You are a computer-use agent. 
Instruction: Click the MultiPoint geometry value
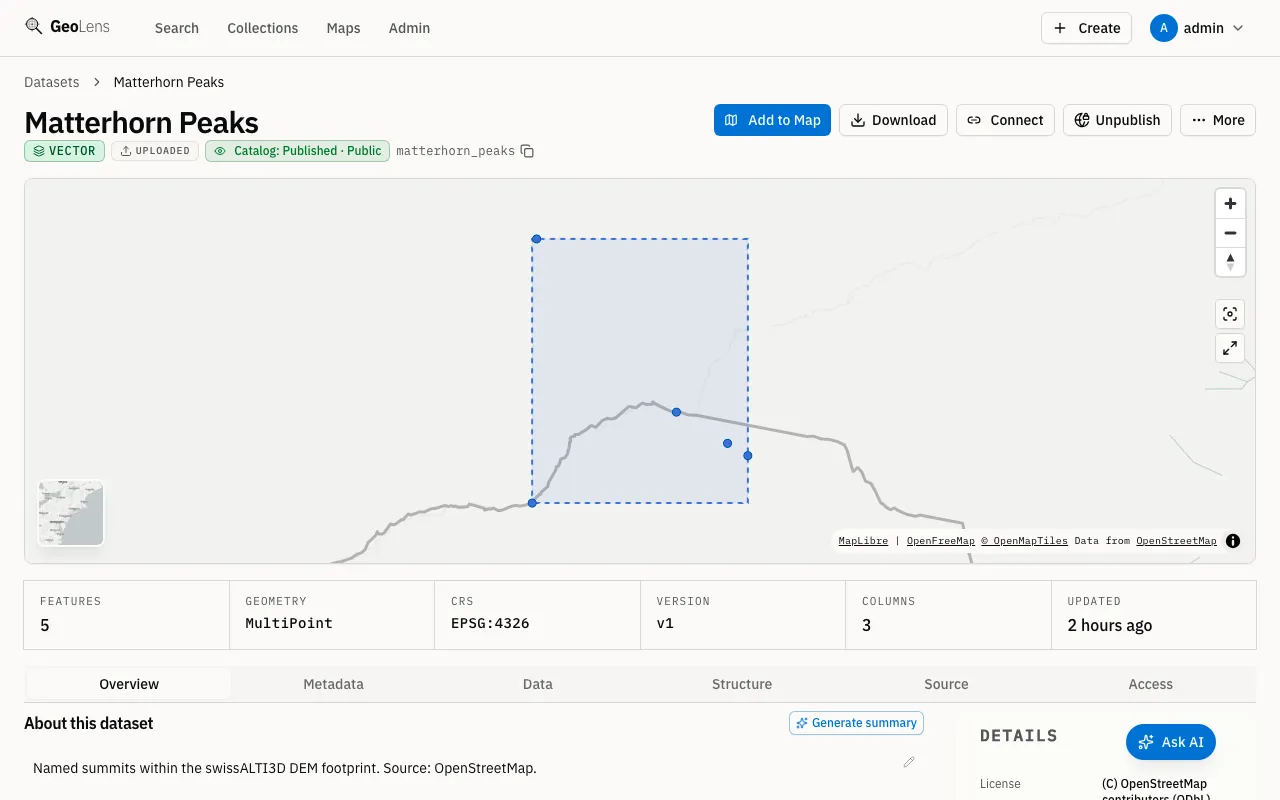point(289,623)
